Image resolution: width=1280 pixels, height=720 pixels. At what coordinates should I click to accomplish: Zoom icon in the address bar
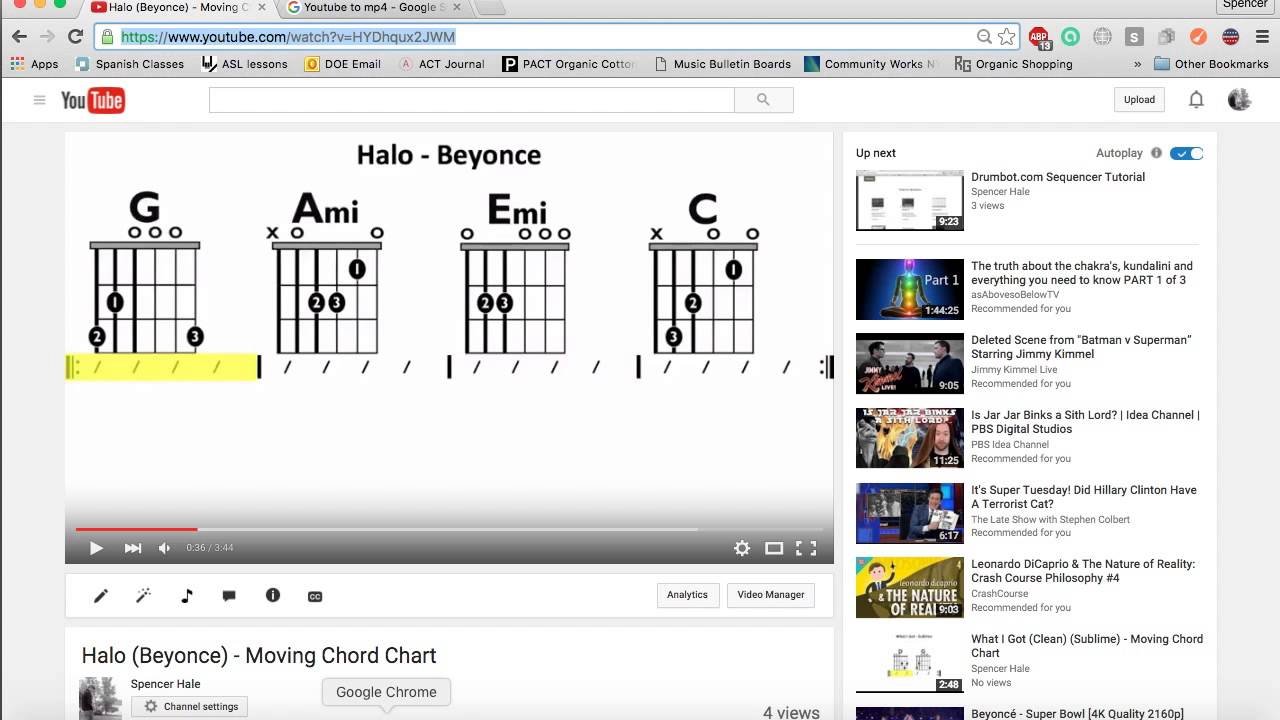pos(984,37)
